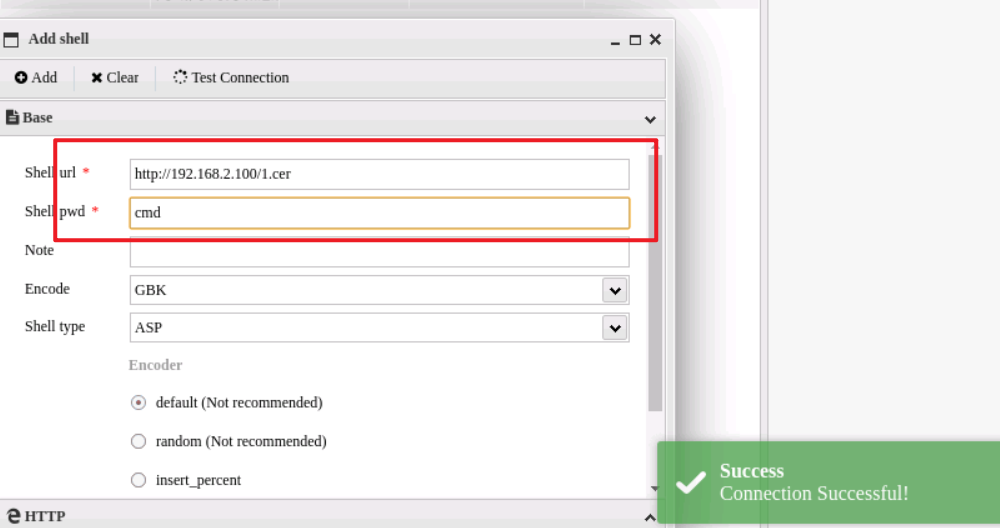Open the Shell type ASP dropdown
The height and width of the screenshot is (528, 1000).
point(615,328)
